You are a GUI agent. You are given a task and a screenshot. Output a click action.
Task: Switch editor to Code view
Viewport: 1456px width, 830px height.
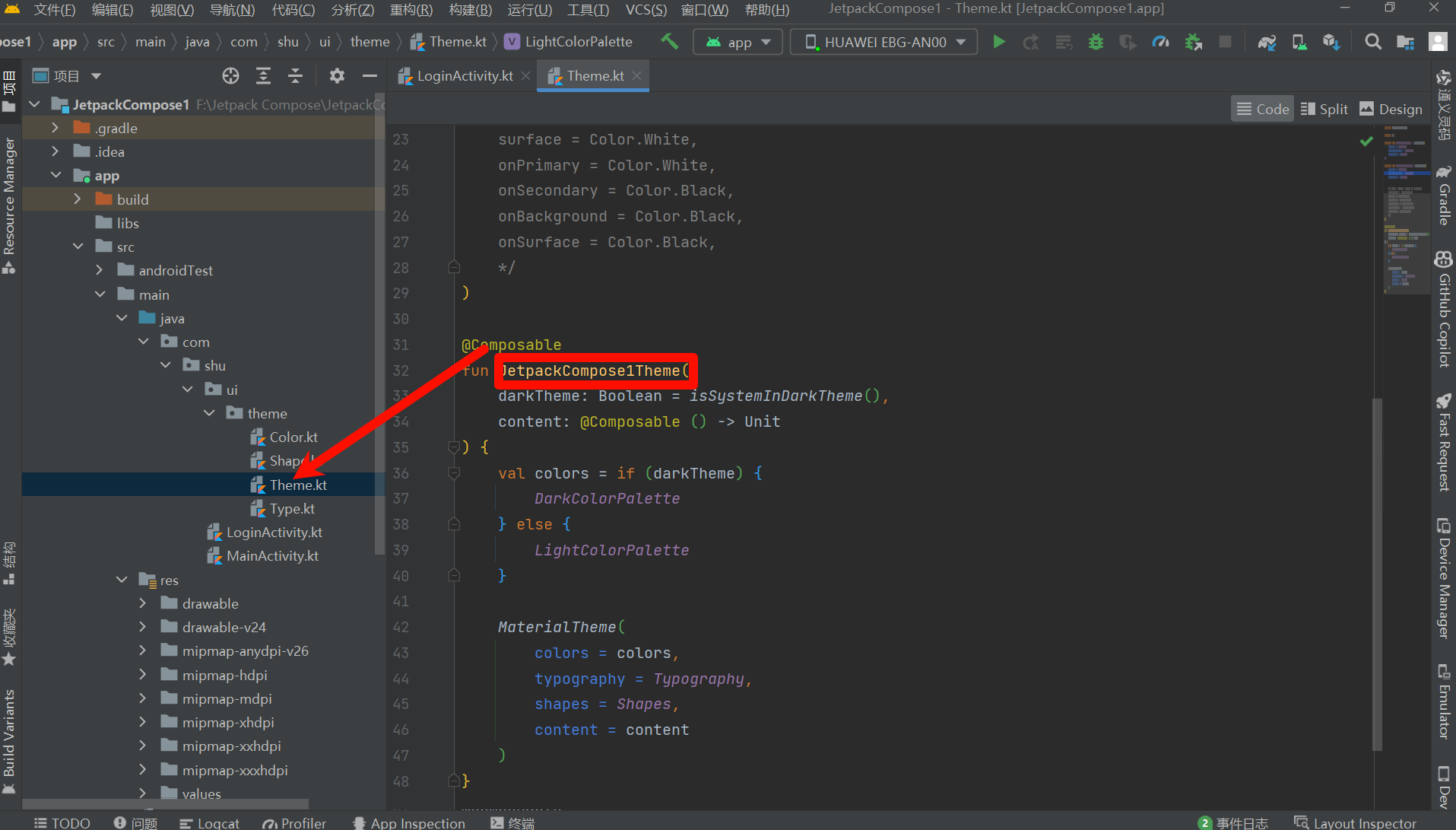point(1262,109)
